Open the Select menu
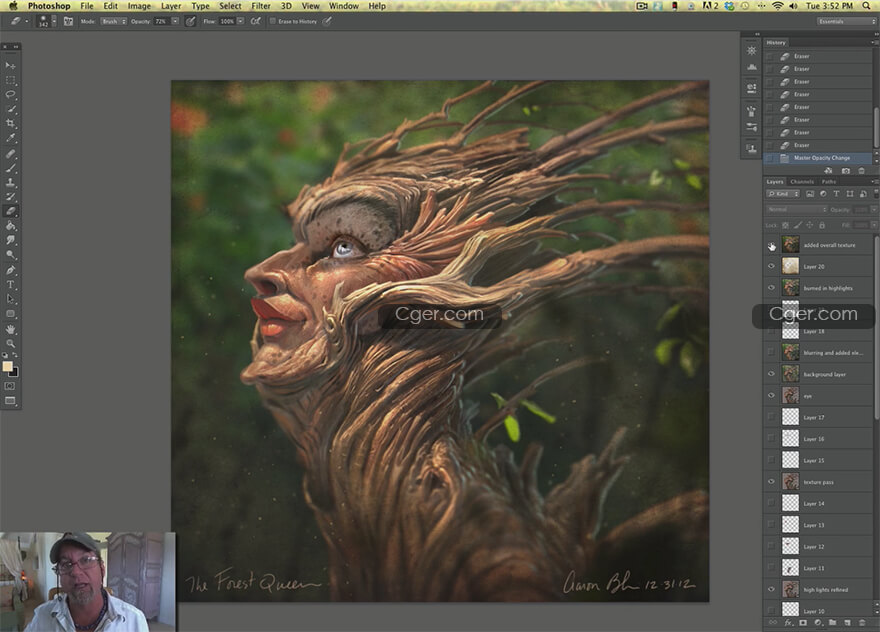880x632 pixels. point(230,6)
